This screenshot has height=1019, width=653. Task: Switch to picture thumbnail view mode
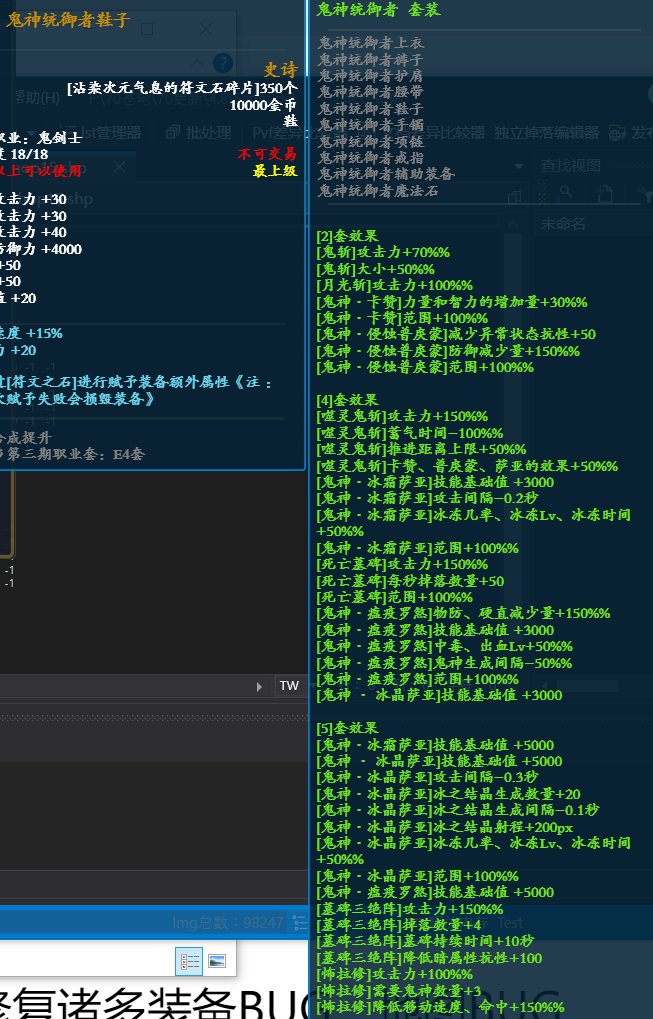pos(217,961)
